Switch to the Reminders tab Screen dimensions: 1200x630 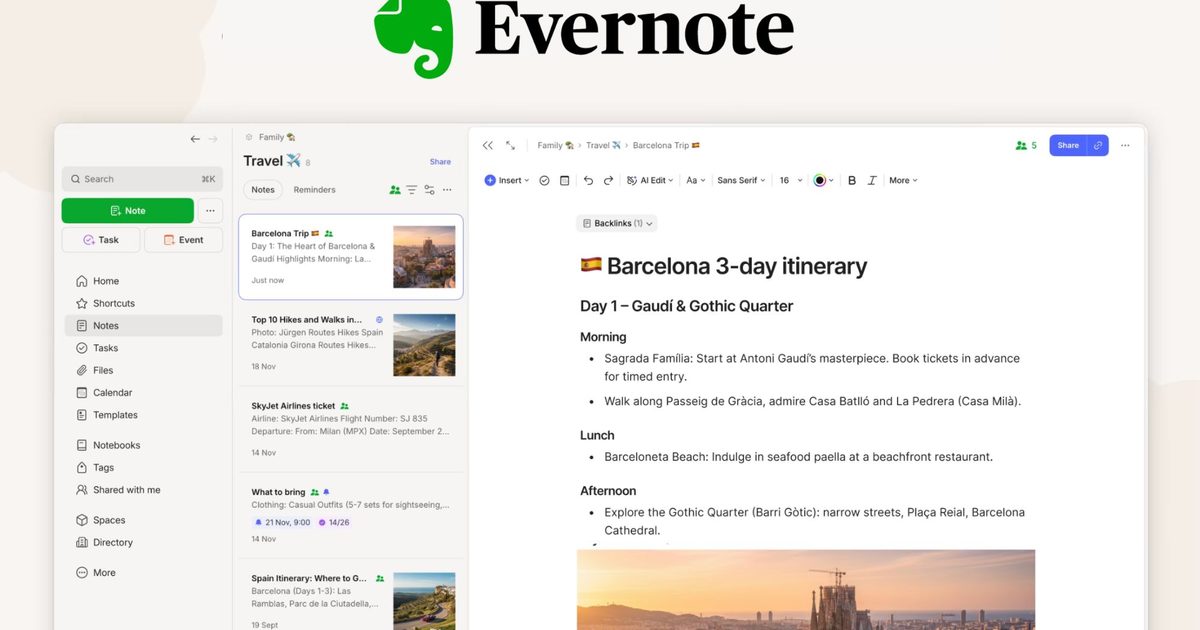313,189
